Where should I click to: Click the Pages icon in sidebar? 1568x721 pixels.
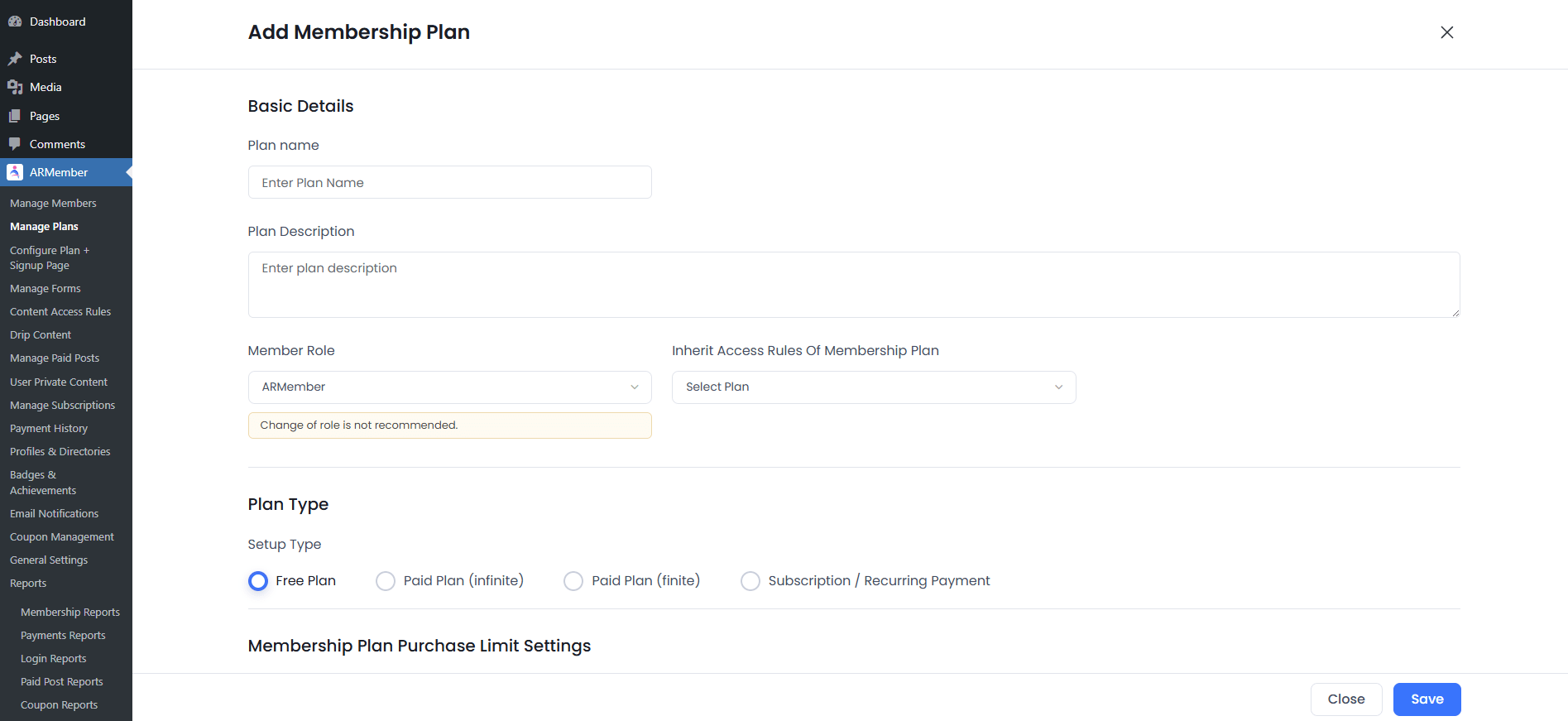click(15, 116)
